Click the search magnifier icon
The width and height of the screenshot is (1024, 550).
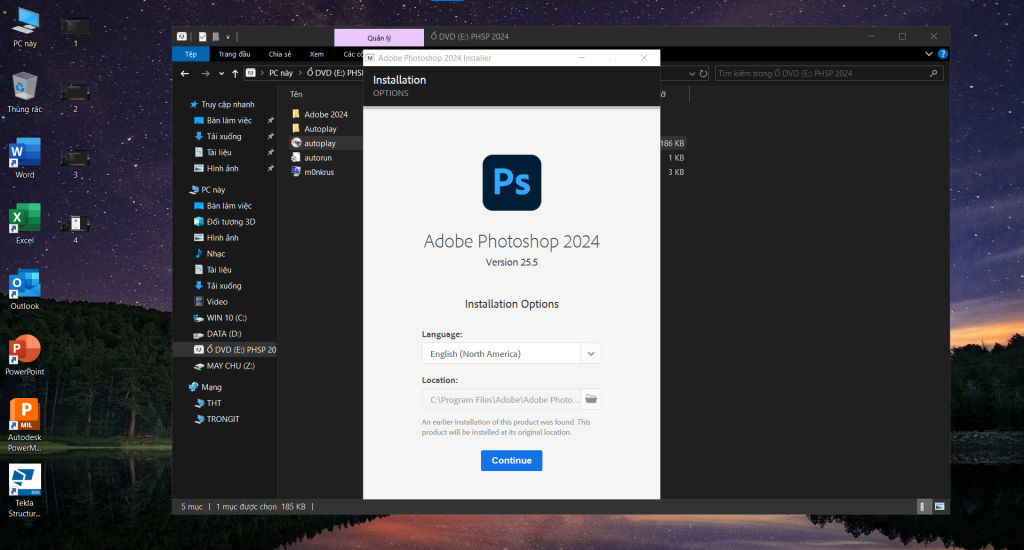point(934,73)
